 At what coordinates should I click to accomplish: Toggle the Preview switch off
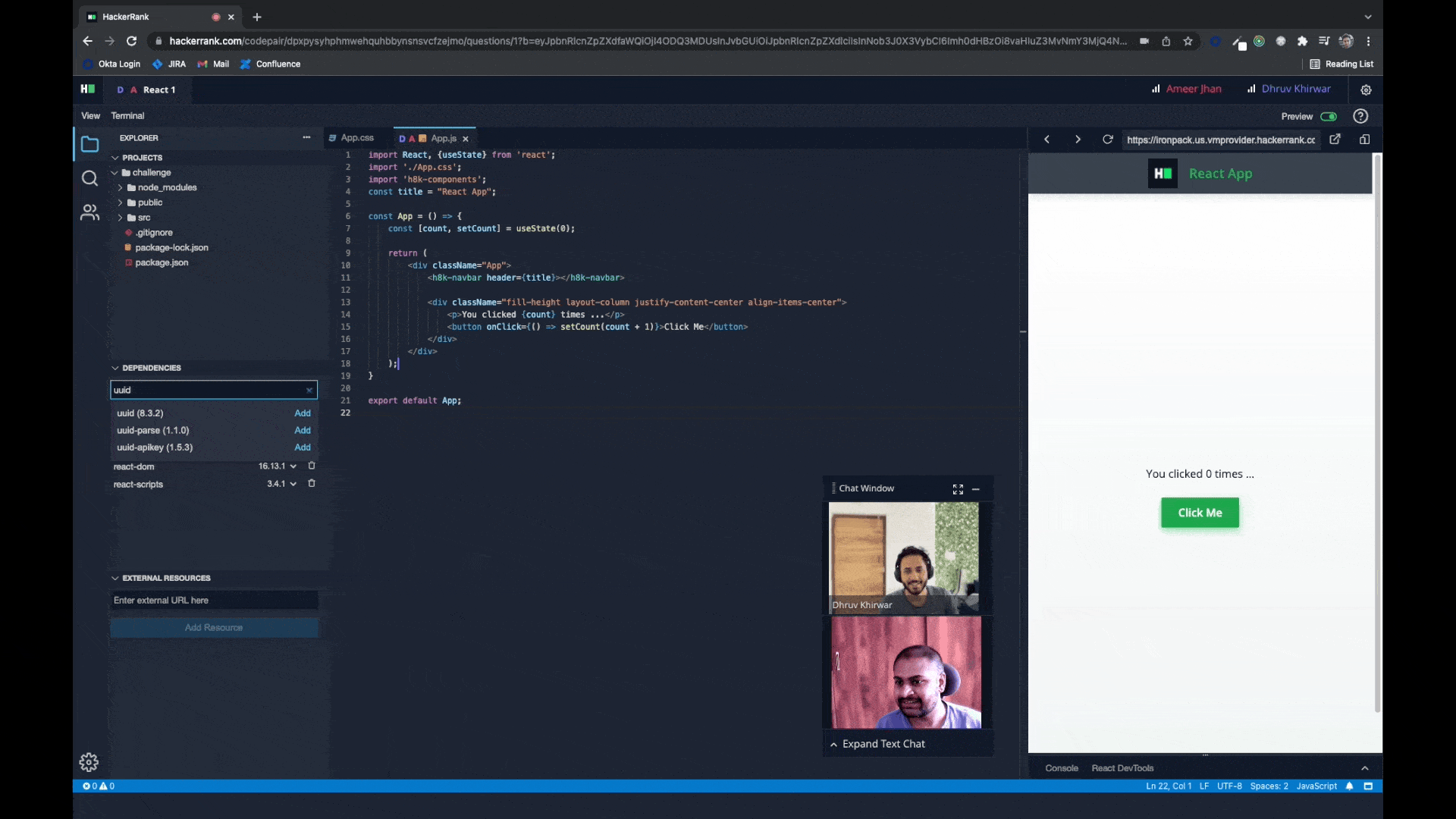pyautogui.click(x=1329, y=117)
